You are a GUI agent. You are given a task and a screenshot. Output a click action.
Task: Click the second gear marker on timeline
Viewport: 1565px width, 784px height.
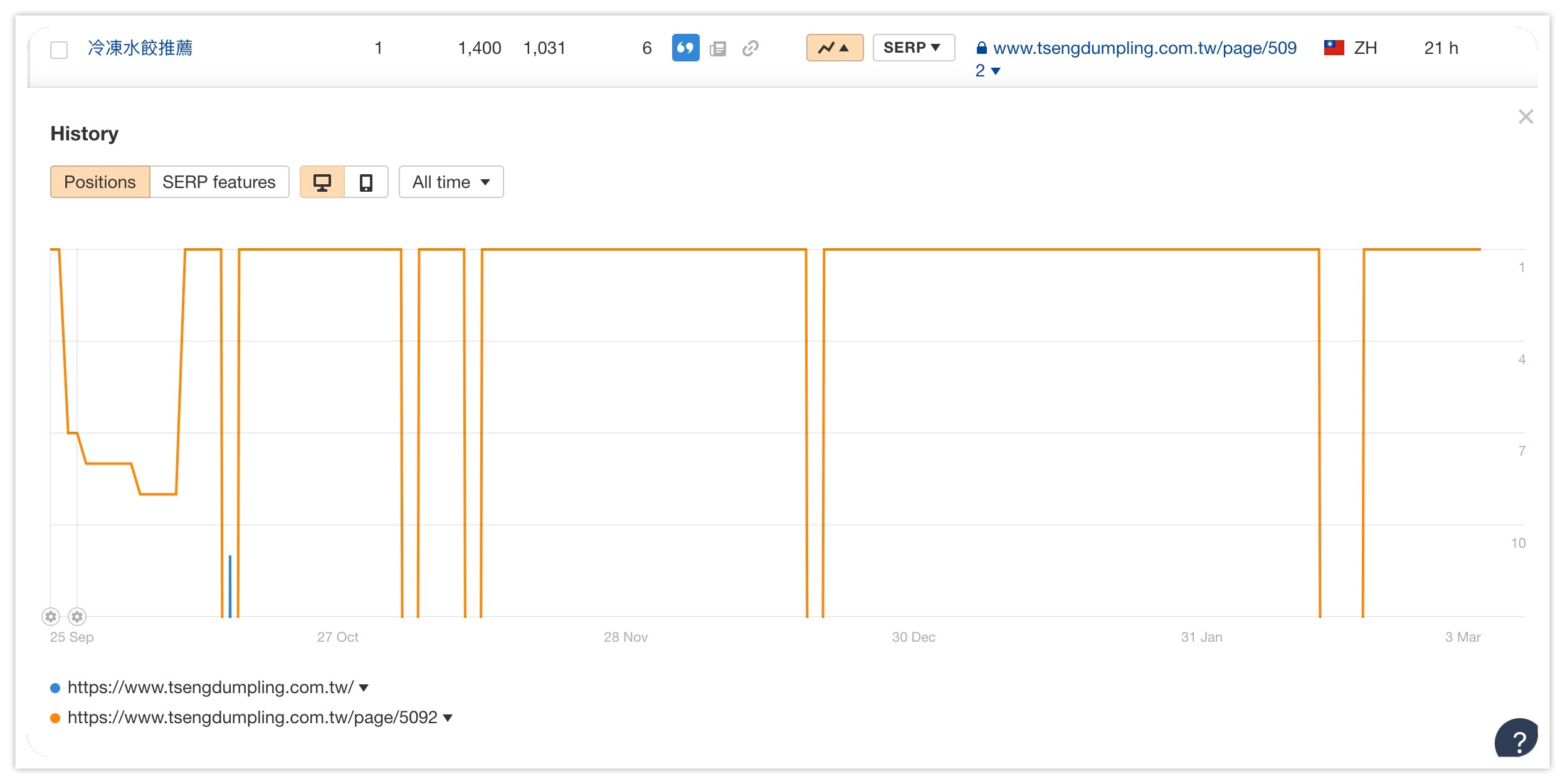pos(77,617)
